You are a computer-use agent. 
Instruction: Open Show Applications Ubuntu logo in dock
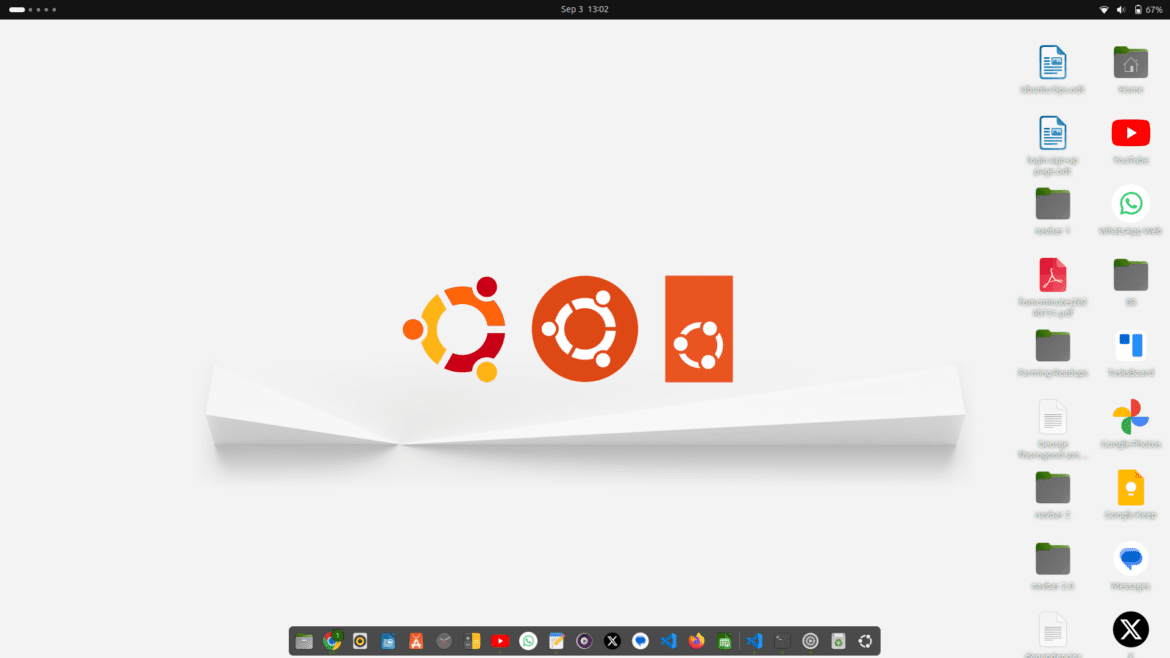tap(866, 641)
